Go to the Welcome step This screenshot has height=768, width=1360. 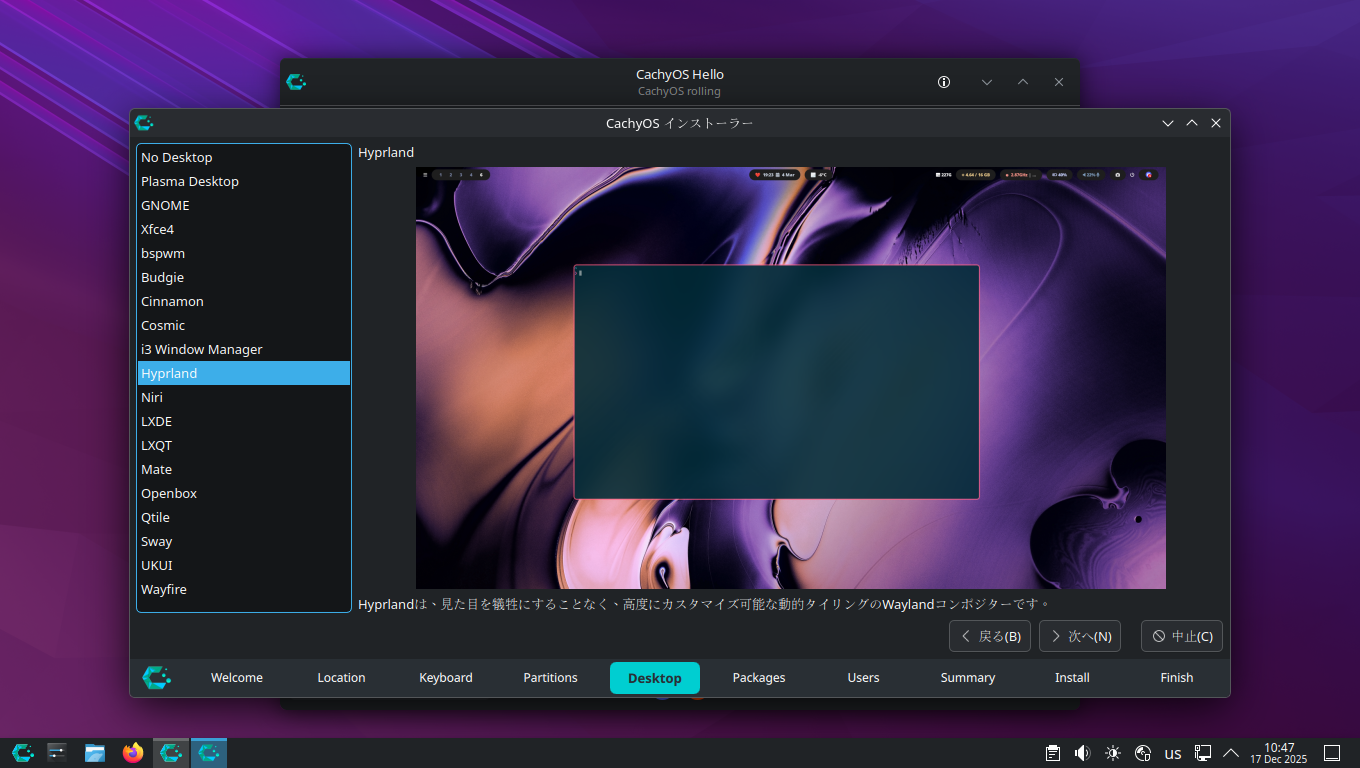(x=237, y=678)
